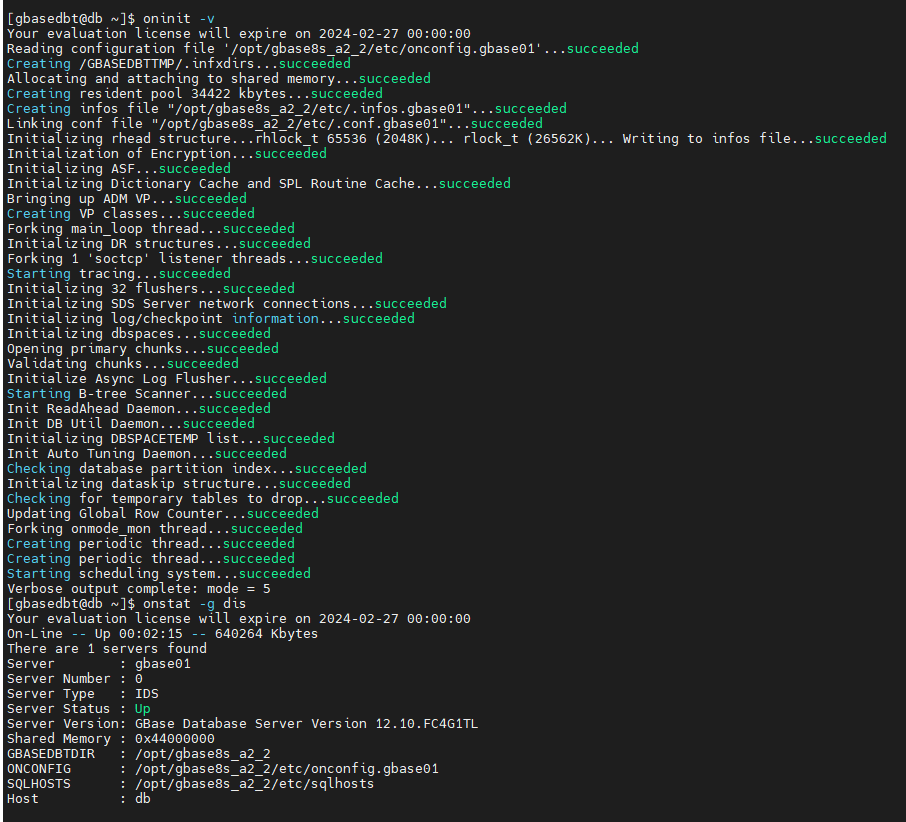
Task: Click the Shared Memory value 0x44000000
Action: 174,738
